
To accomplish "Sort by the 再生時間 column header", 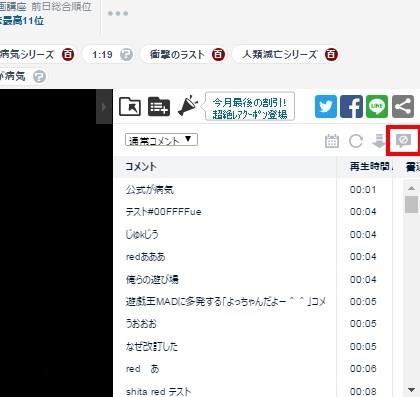I will pyautogui.click(x=370, y=166).
